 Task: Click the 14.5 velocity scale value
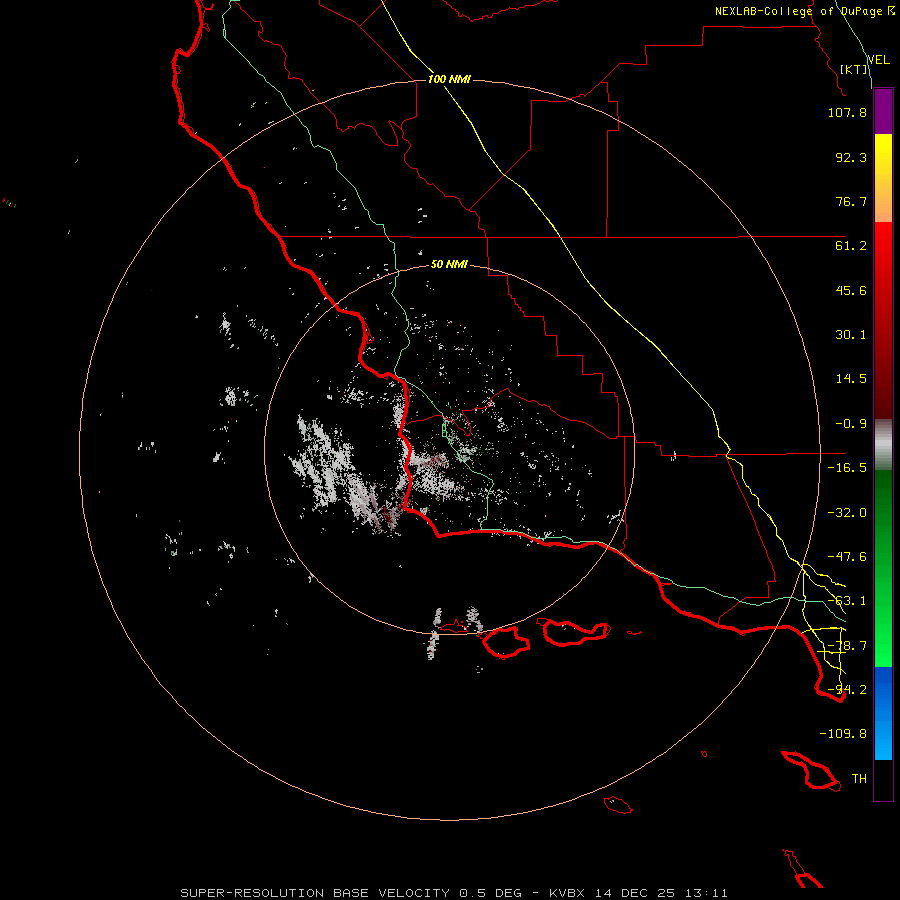851,379
